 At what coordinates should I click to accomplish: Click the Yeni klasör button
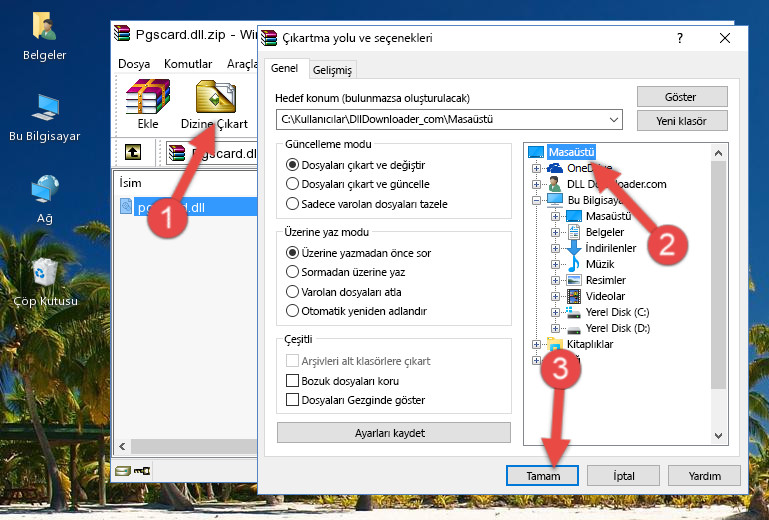[682, 121]
